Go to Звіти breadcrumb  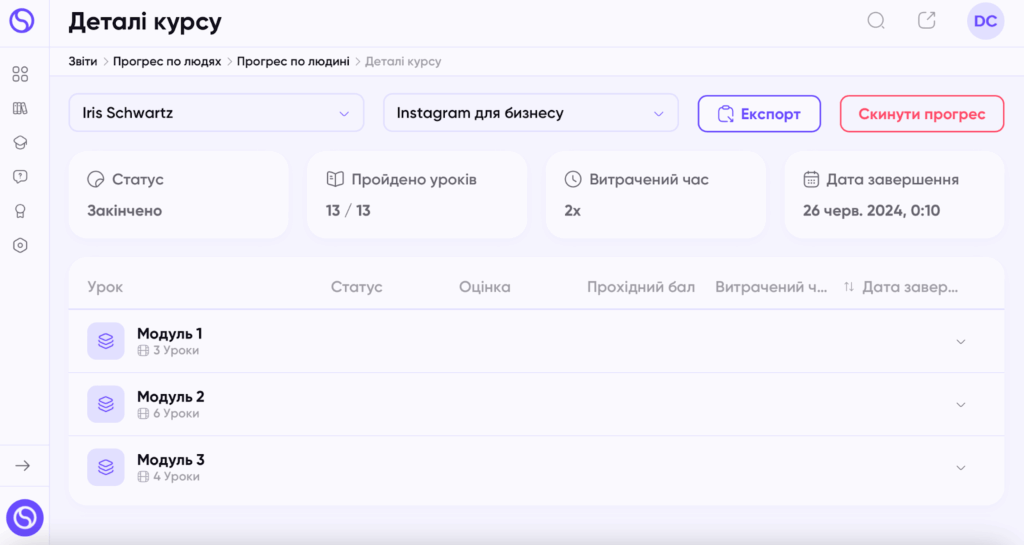pyautogui.click(x=82, y=61)
